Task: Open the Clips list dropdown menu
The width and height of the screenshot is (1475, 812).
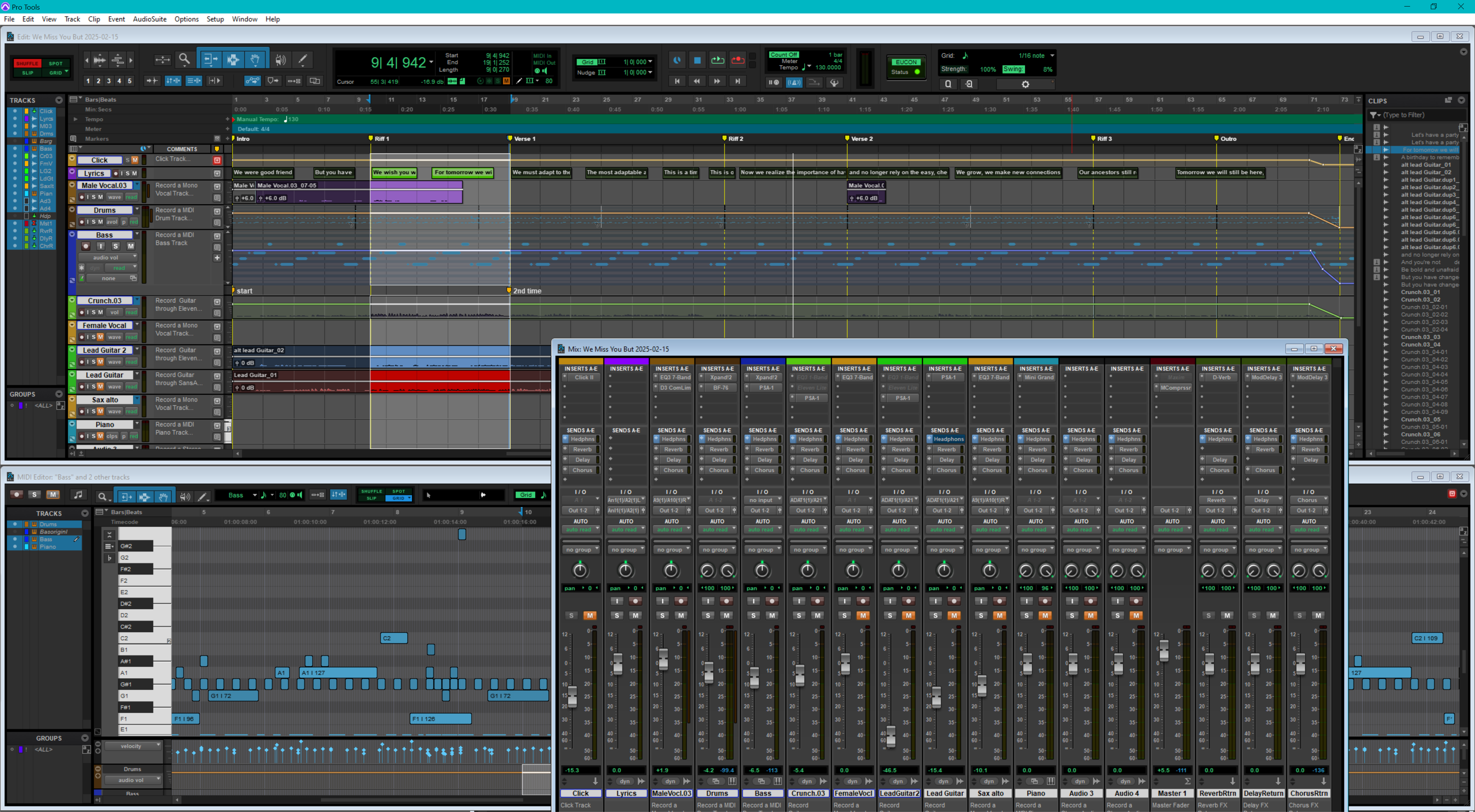Action: 1461,100
